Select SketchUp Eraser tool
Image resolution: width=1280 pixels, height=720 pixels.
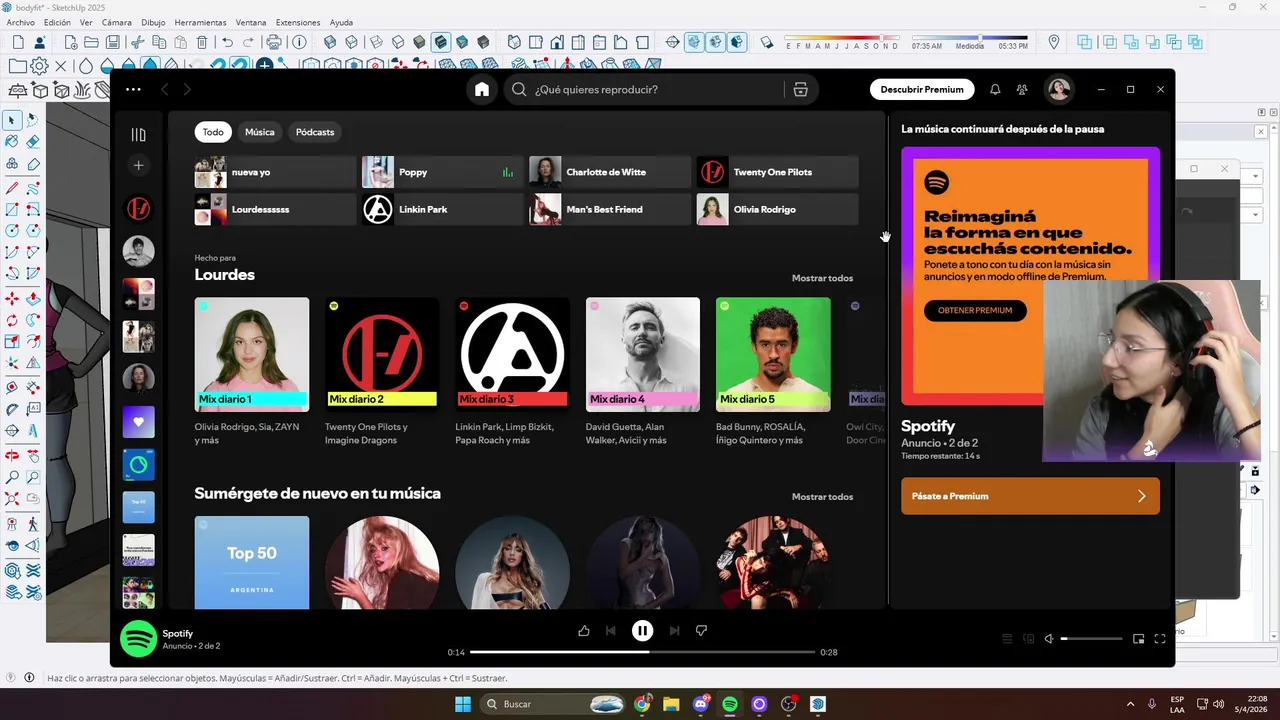[x=33, y=142]
